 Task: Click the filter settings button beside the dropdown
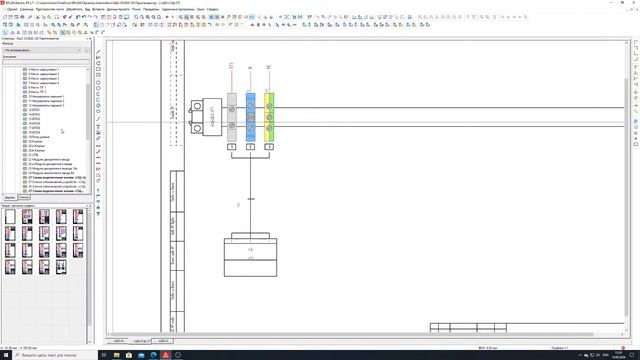pos(87,50)
